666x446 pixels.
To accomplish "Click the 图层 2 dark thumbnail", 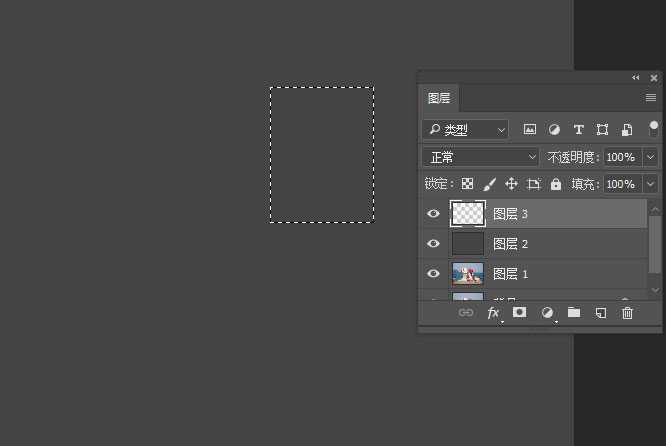I will point(468,243).
